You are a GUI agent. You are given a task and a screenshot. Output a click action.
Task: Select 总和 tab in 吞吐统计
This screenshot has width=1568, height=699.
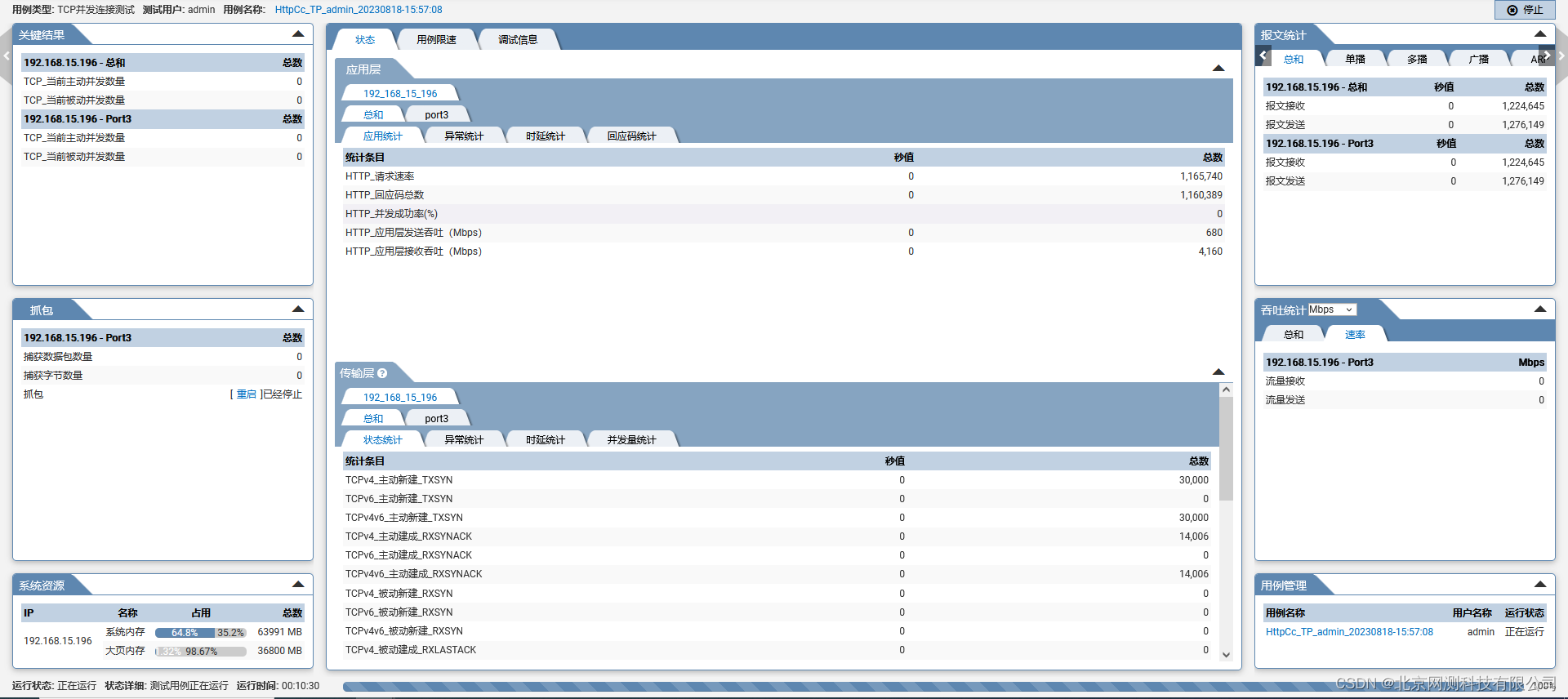pos(1294,335)
